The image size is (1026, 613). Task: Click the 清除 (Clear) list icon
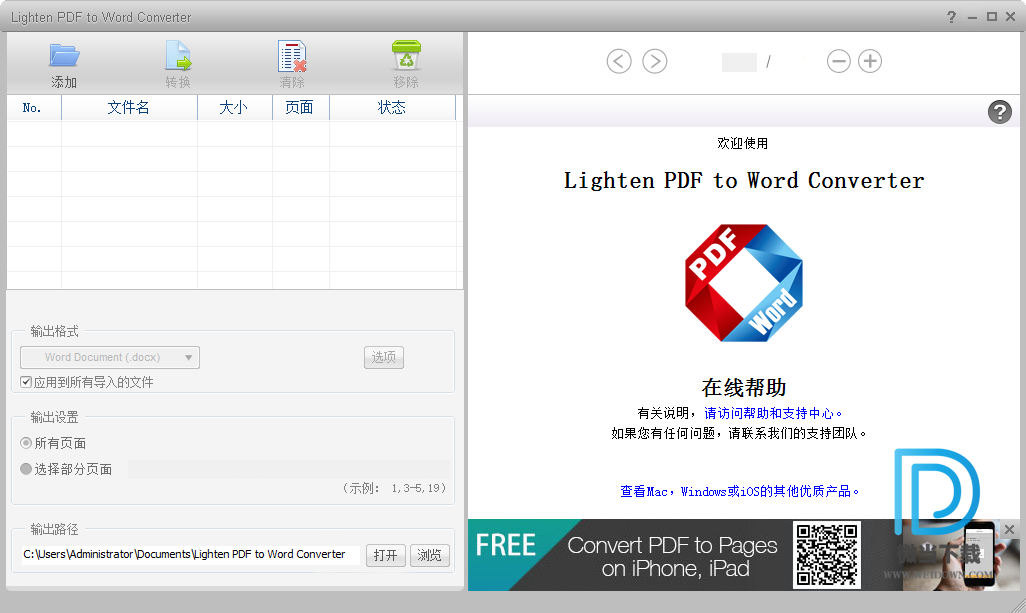click(292, 56)
